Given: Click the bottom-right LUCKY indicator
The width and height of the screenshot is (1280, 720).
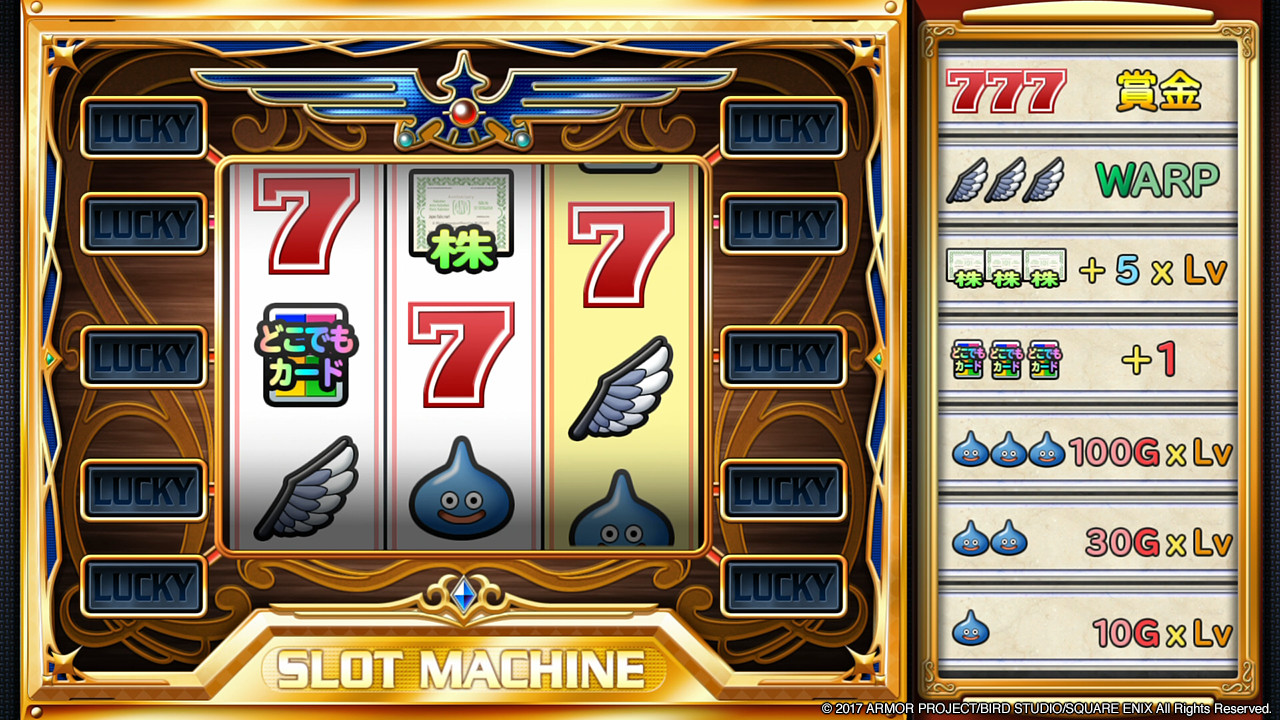Looking at the screenshot, I should click(784, 586).
